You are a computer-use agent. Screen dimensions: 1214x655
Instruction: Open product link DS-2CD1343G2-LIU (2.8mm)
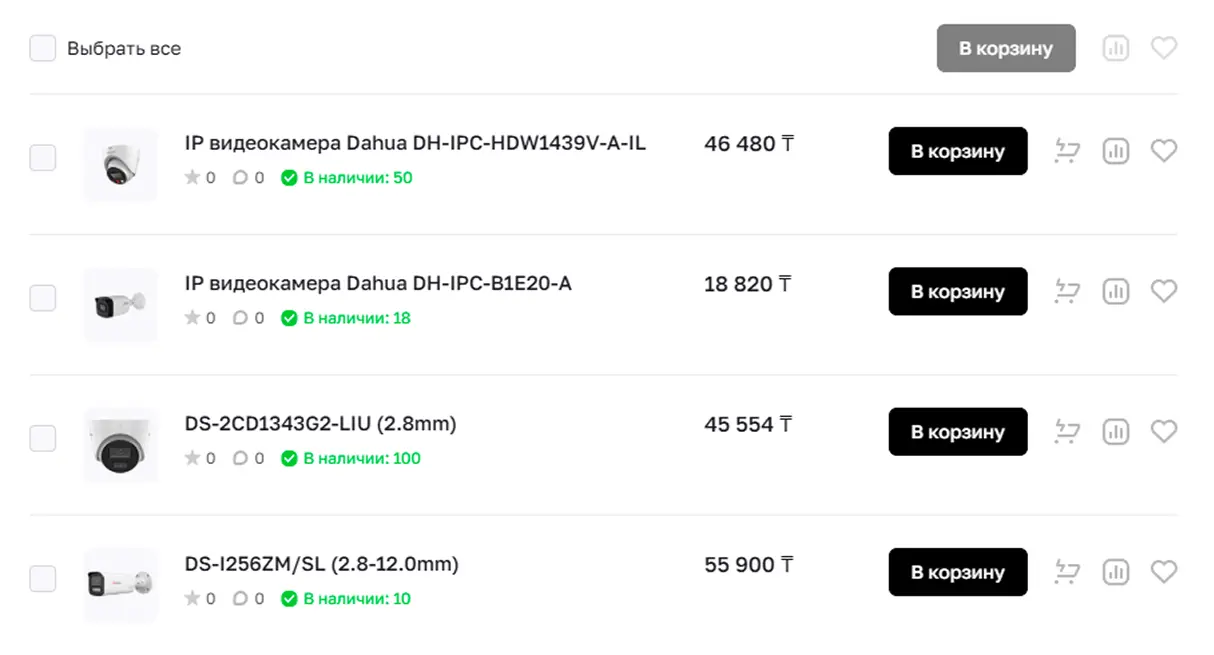[x=320, y=424]
